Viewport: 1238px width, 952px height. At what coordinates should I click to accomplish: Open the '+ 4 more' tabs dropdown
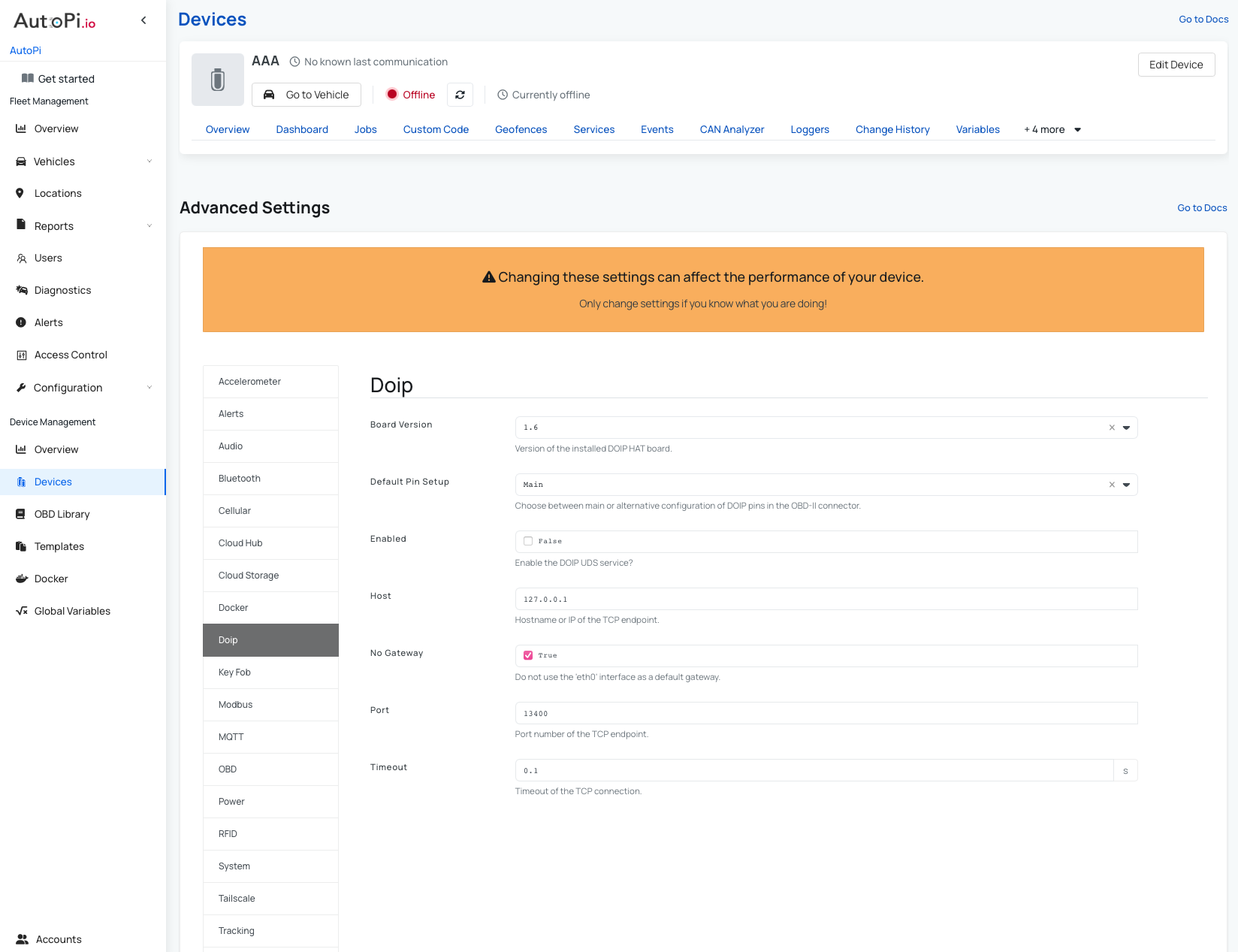click(1052, 129)
